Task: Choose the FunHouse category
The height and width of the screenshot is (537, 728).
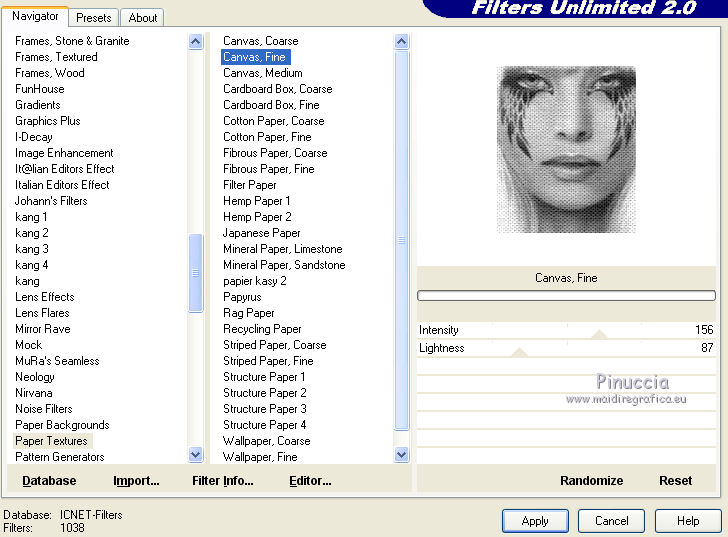Action: pyautogui.click(x=40, y=89)
